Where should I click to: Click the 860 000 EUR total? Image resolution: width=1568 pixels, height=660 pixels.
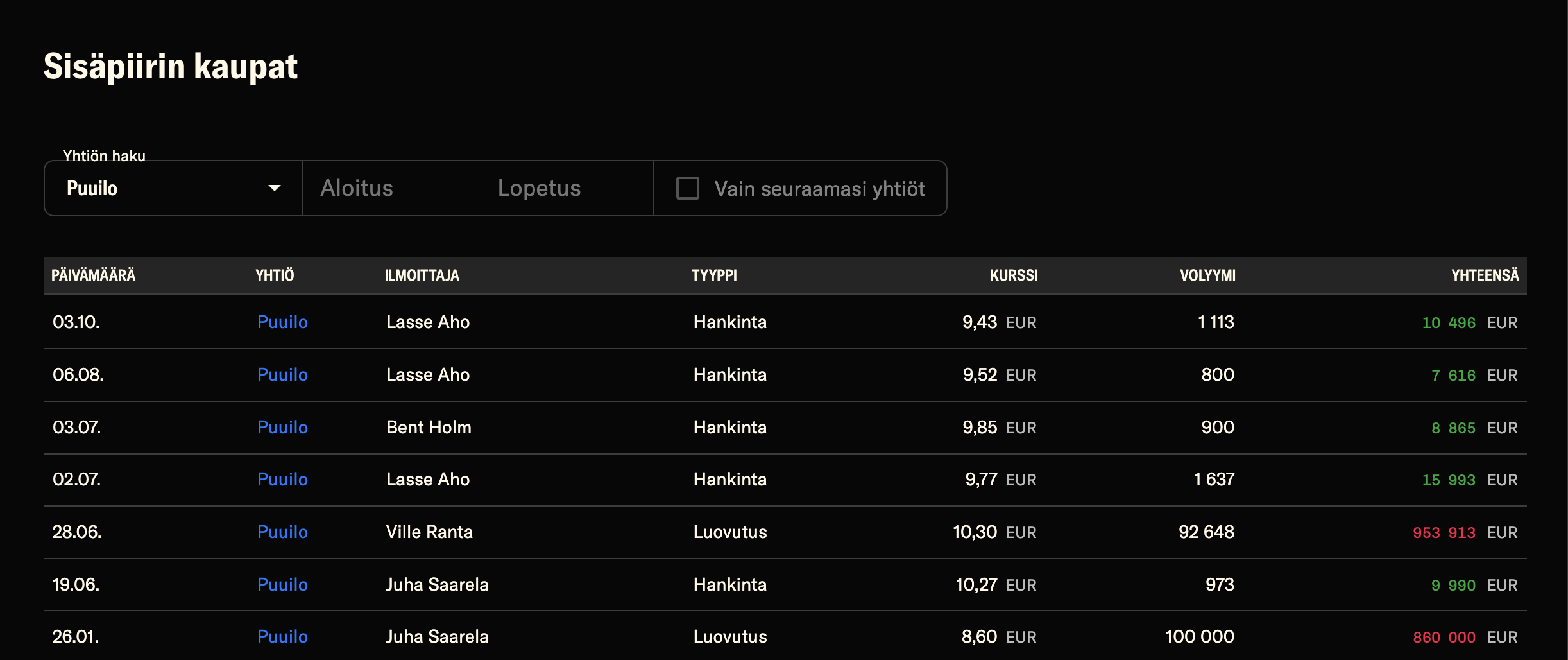pos(1465,637)
